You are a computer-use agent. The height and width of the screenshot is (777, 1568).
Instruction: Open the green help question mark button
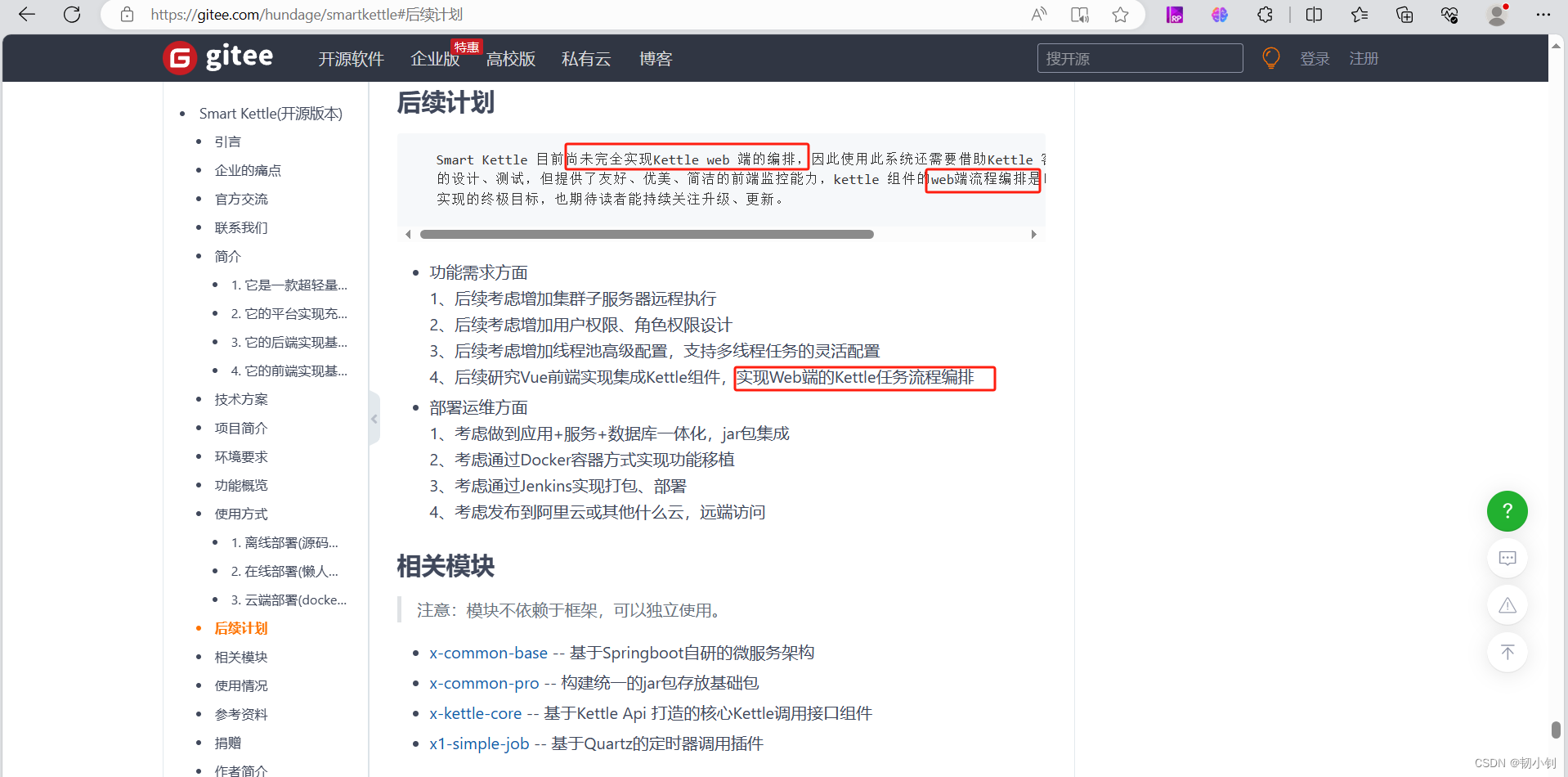point(1508,511)
